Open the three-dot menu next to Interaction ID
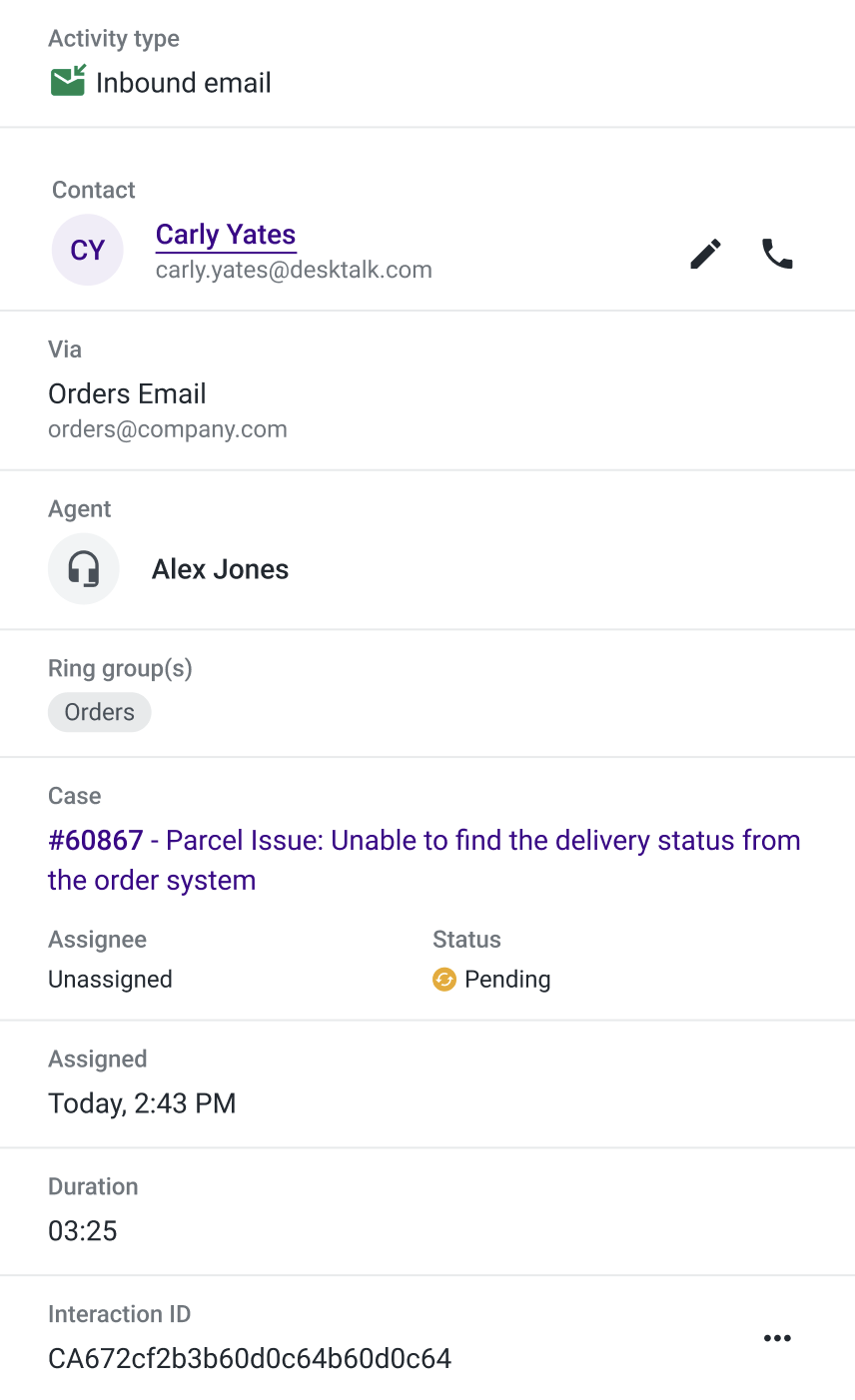The width and height of the screenshot is (855, 1400). 777,1338
